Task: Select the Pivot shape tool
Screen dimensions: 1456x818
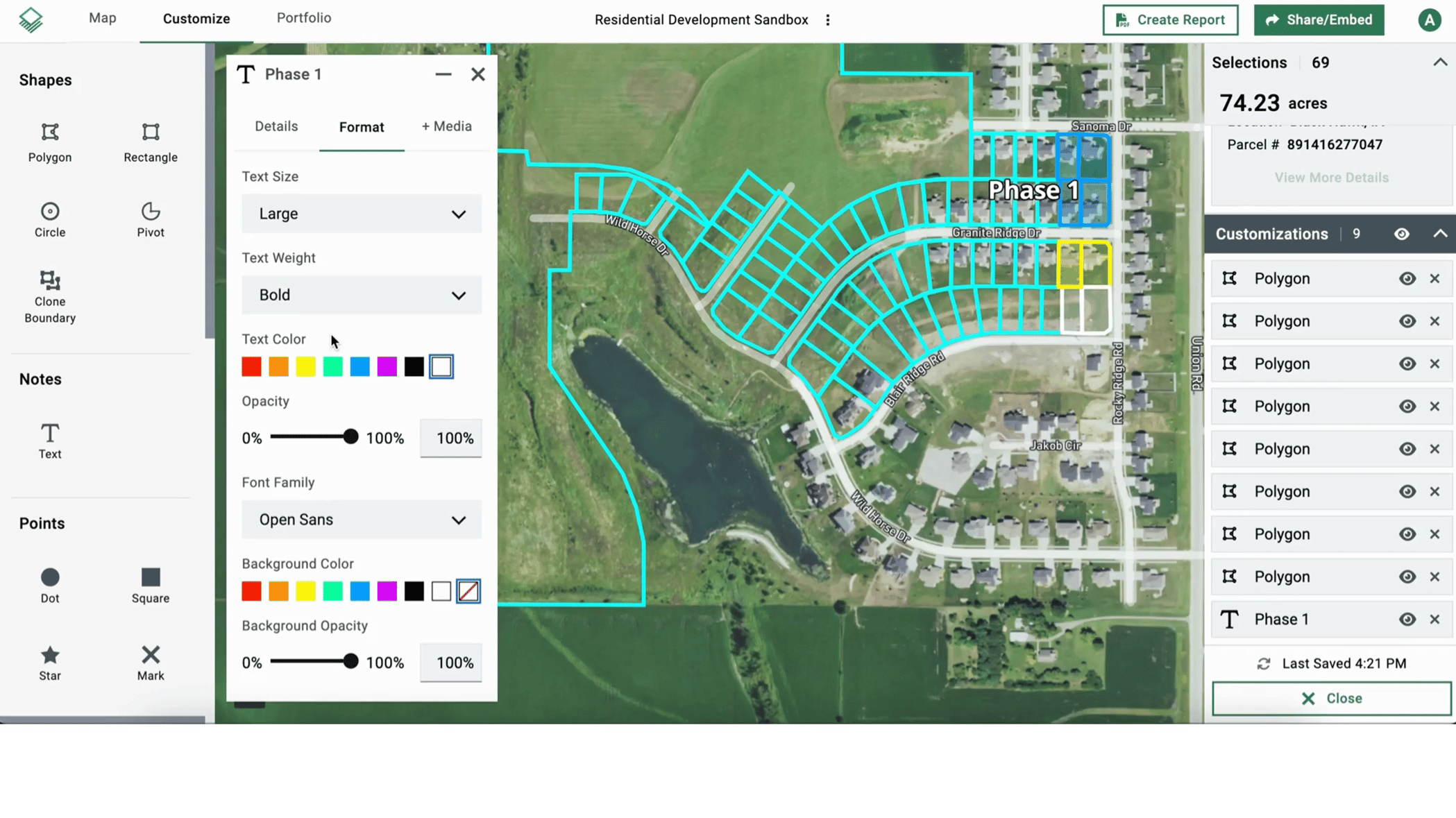Action: 150,219
